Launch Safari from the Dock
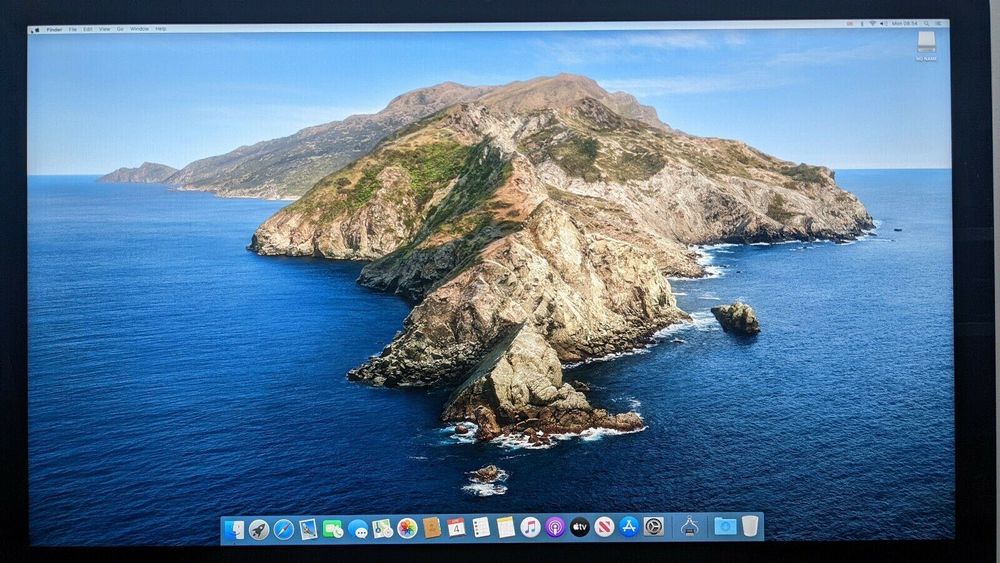Image resolution: width=1000 pixels, height=563 pixels. tap(284, 529)
